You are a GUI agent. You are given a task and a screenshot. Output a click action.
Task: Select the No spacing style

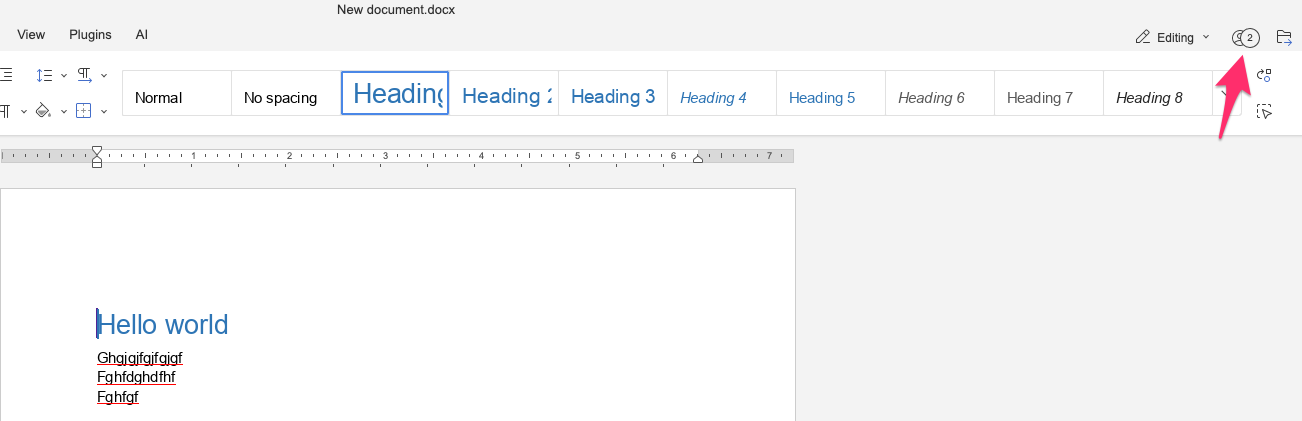pyautogui.click(x=286, y=97)
